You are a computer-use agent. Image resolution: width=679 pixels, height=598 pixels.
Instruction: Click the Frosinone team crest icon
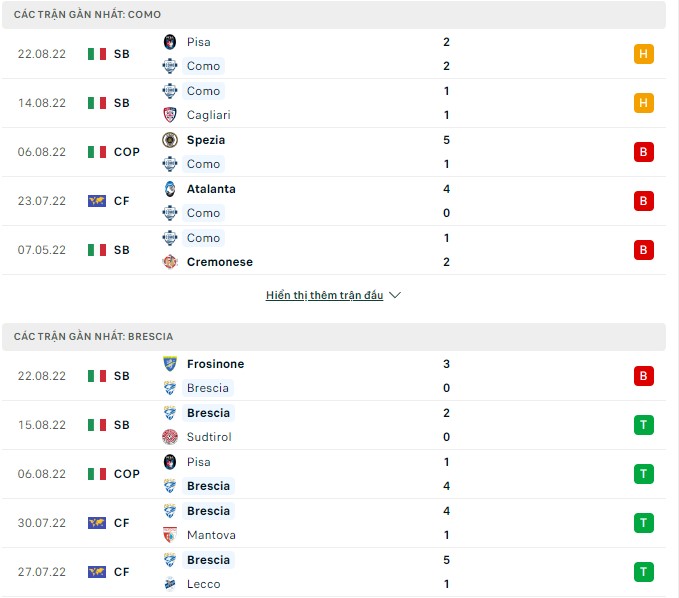170,364
